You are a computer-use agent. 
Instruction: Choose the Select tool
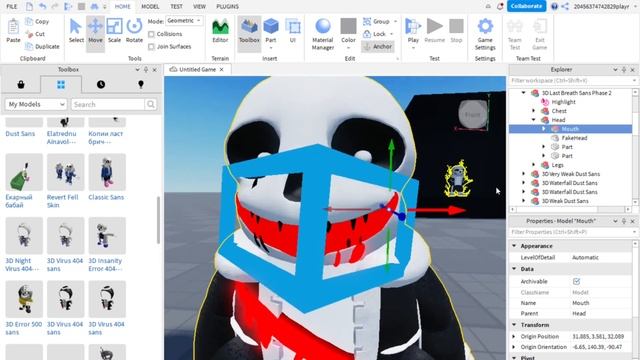coord(76,31)
